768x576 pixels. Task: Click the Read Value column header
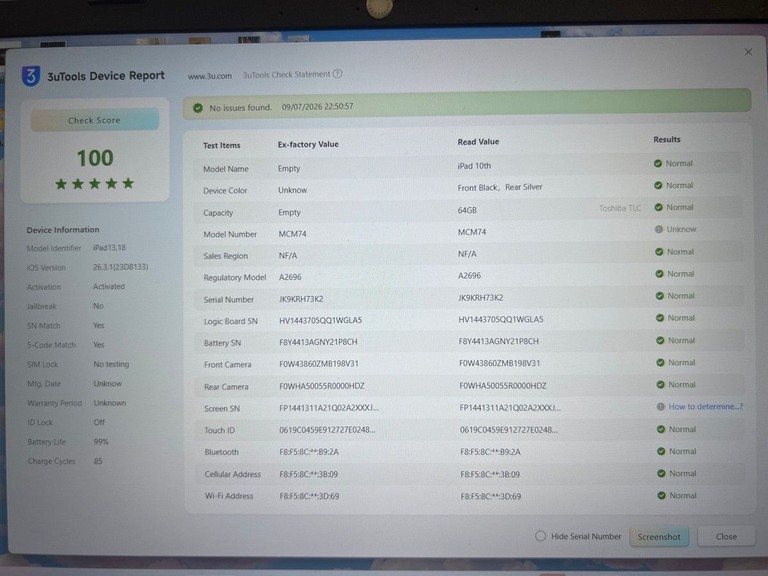click(478, 142)
